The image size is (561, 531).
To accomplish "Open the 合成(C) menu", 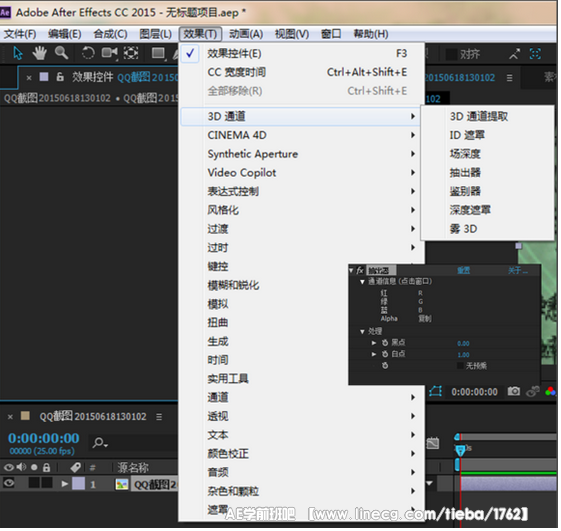I will (111, 34).
